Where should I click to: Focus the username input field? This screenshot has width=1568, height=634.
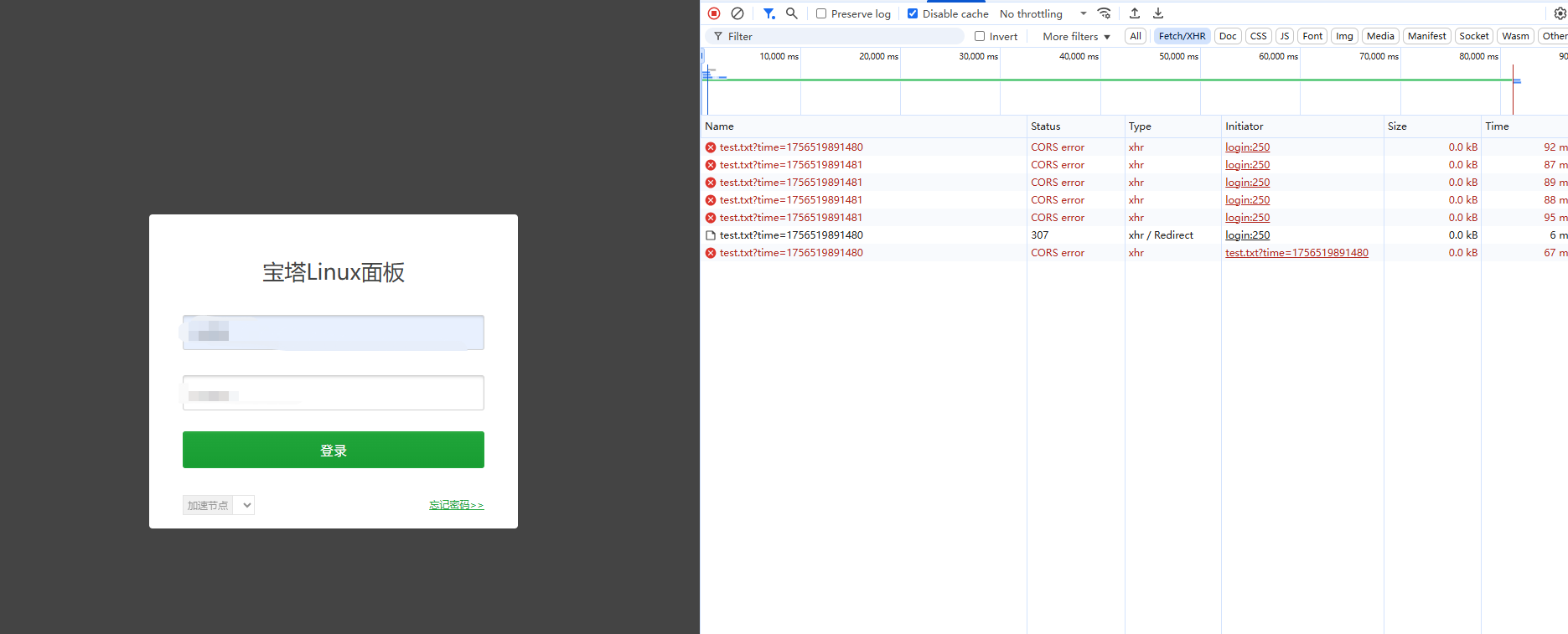(334, 332)
